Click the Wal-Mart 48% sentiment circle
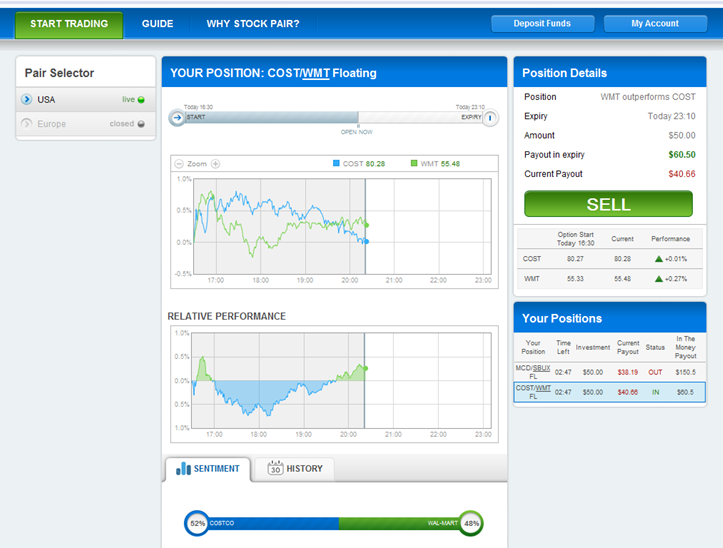The image size is (723, 548). pos(471,524)
